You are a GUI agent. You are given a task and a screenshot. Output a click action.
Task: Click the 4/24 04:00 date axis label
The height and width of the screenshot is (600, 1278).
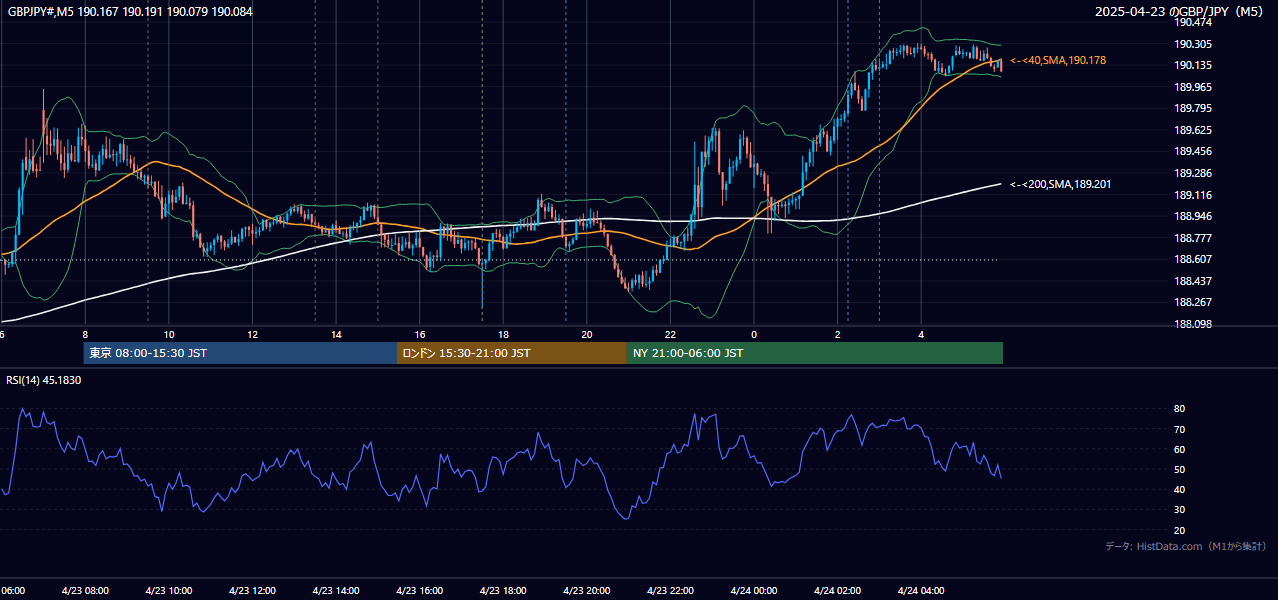(922, 591)
